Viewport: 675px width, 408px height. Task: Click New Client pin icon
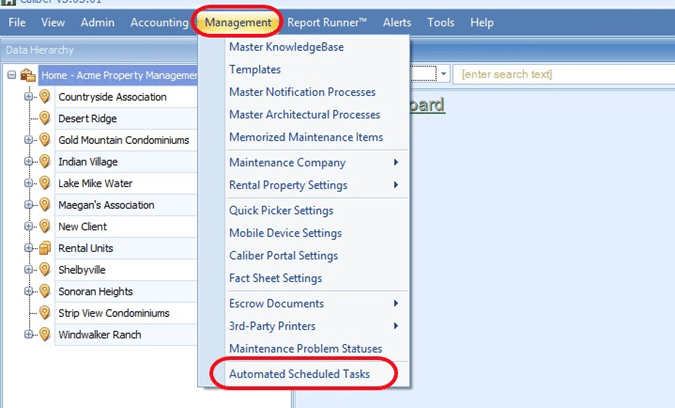(x=45, y=226)
